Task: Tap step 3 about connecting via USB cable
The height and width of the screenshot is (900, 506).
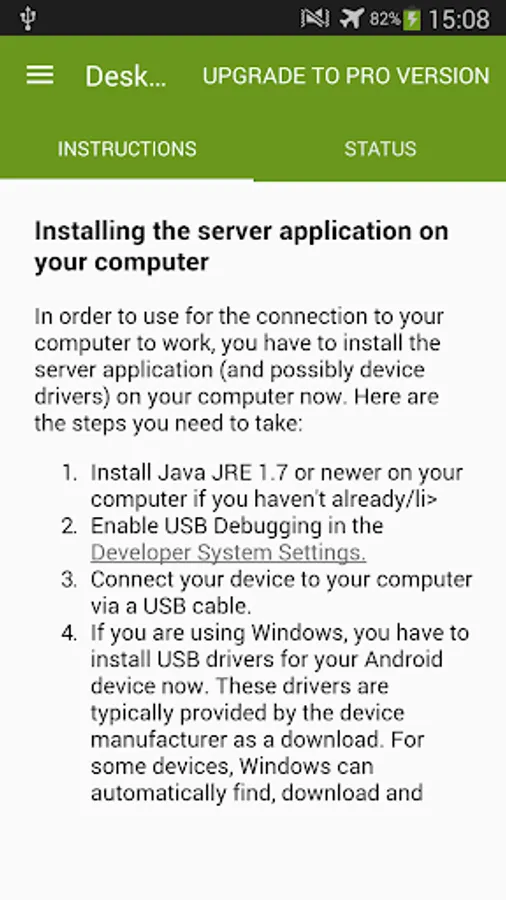Action: tap(281, 592)
